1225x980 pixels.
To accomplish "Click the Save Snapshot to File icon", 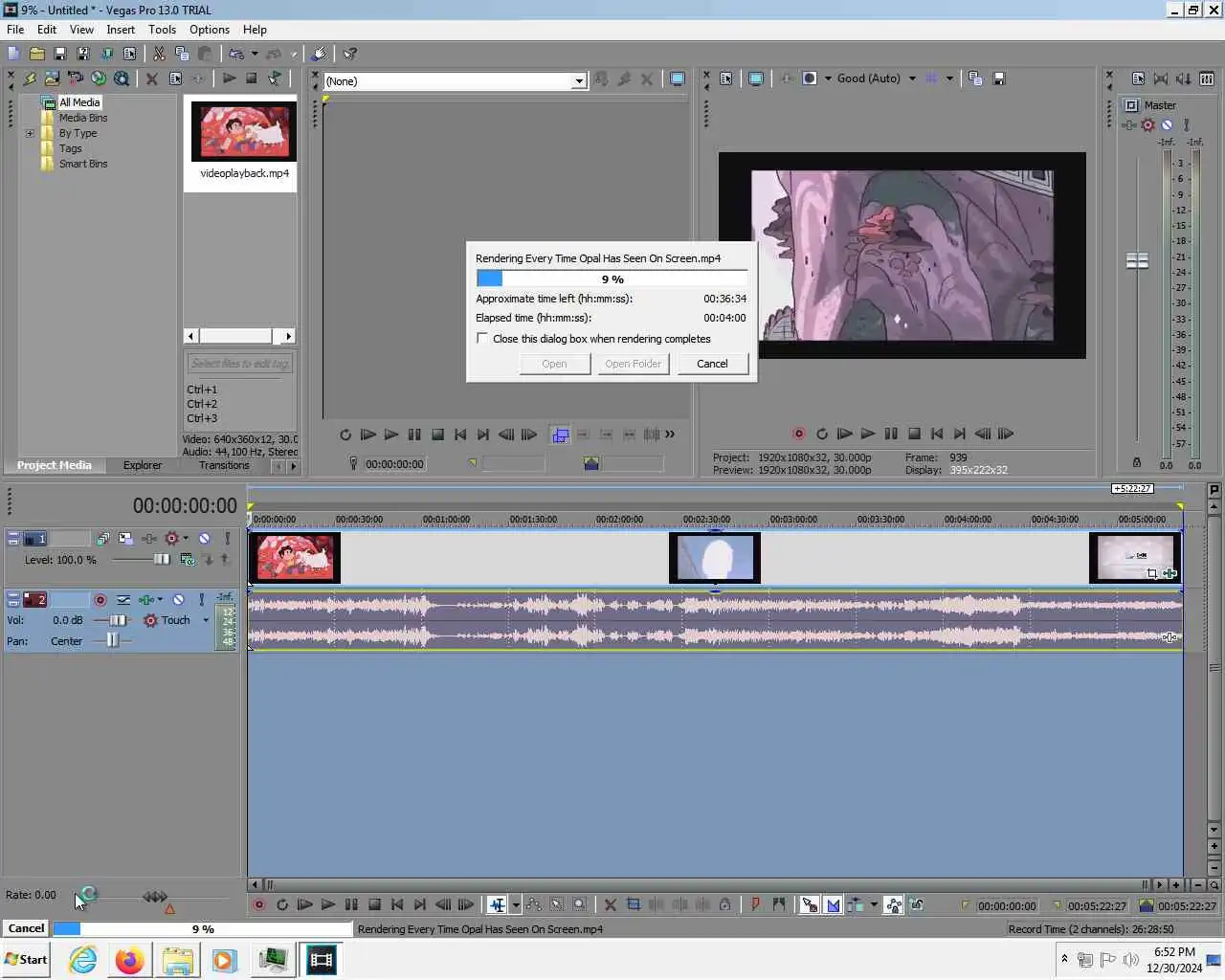I will [998, 78].
